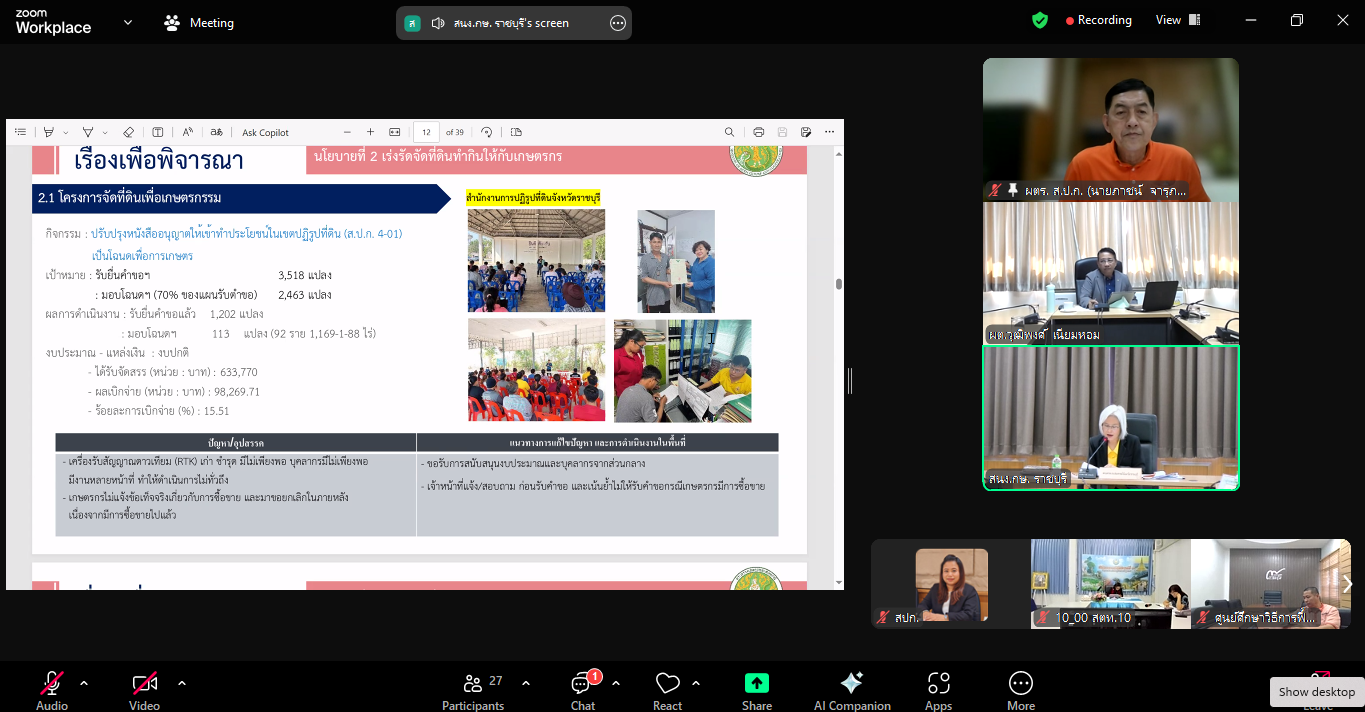Open AI Companion
1365x712 pixels.
tap(852, 690)
